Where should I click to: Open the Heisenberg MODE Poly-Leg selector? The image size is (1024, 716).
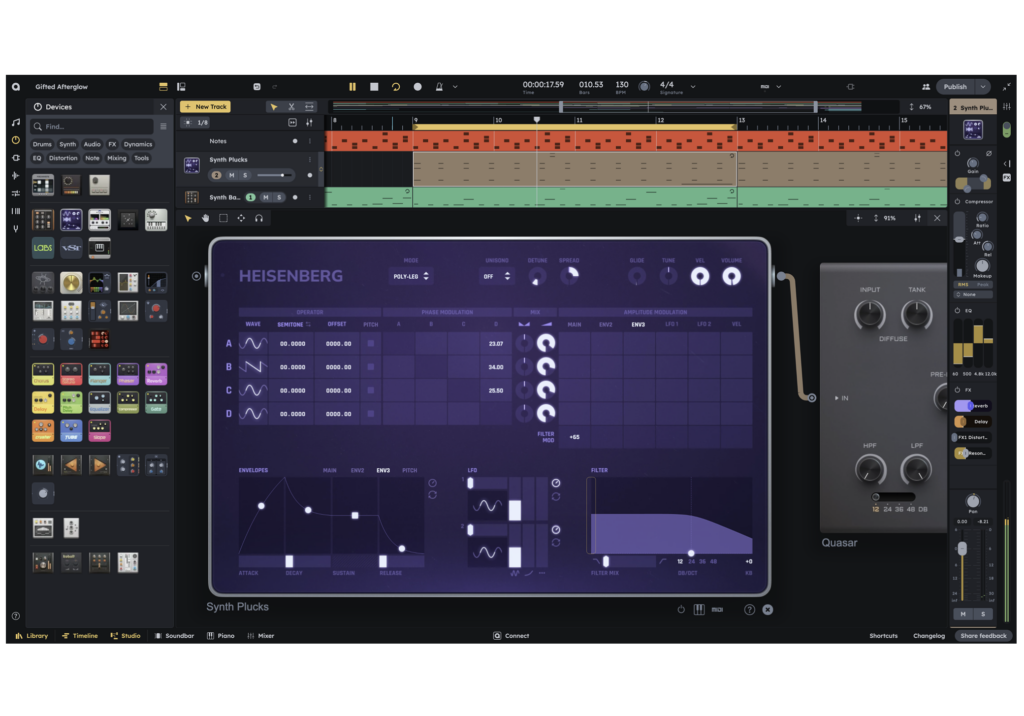pyautogui.click(x=411, y=276)
